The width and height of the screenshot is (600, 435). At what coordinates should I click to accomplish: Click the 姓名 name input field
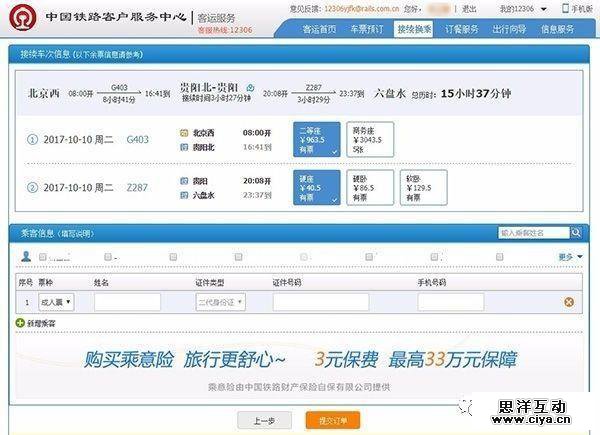tap(127, 301)
